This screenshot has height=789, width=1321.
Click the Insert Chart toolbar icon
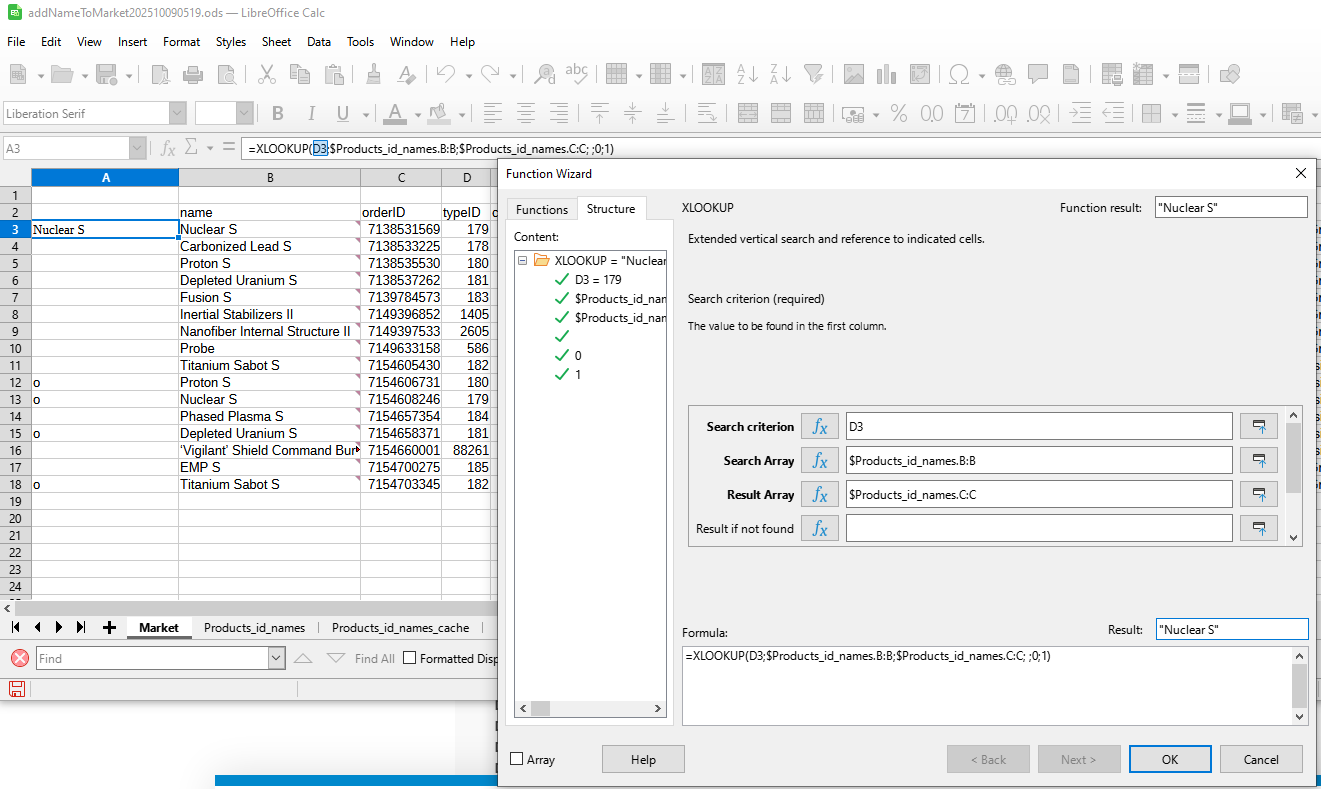(x=886, y=74)
